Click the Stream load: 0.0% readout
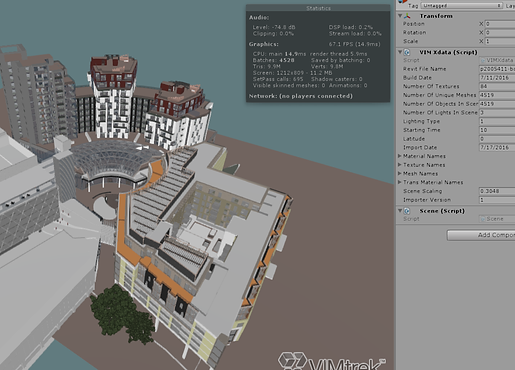This screenshot has height=370, width=515. coord(355,34)
